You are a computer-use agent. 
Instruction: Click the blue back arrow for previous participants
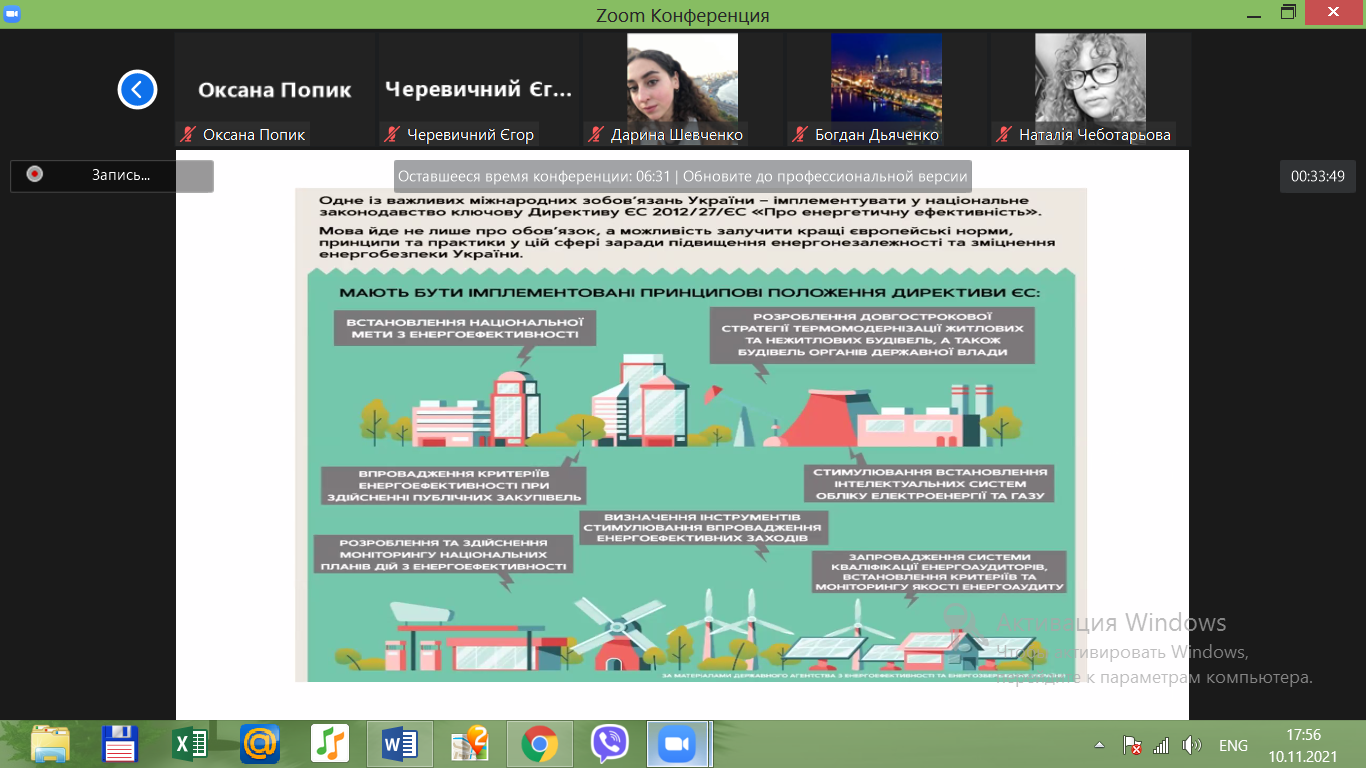coord(137,89)
